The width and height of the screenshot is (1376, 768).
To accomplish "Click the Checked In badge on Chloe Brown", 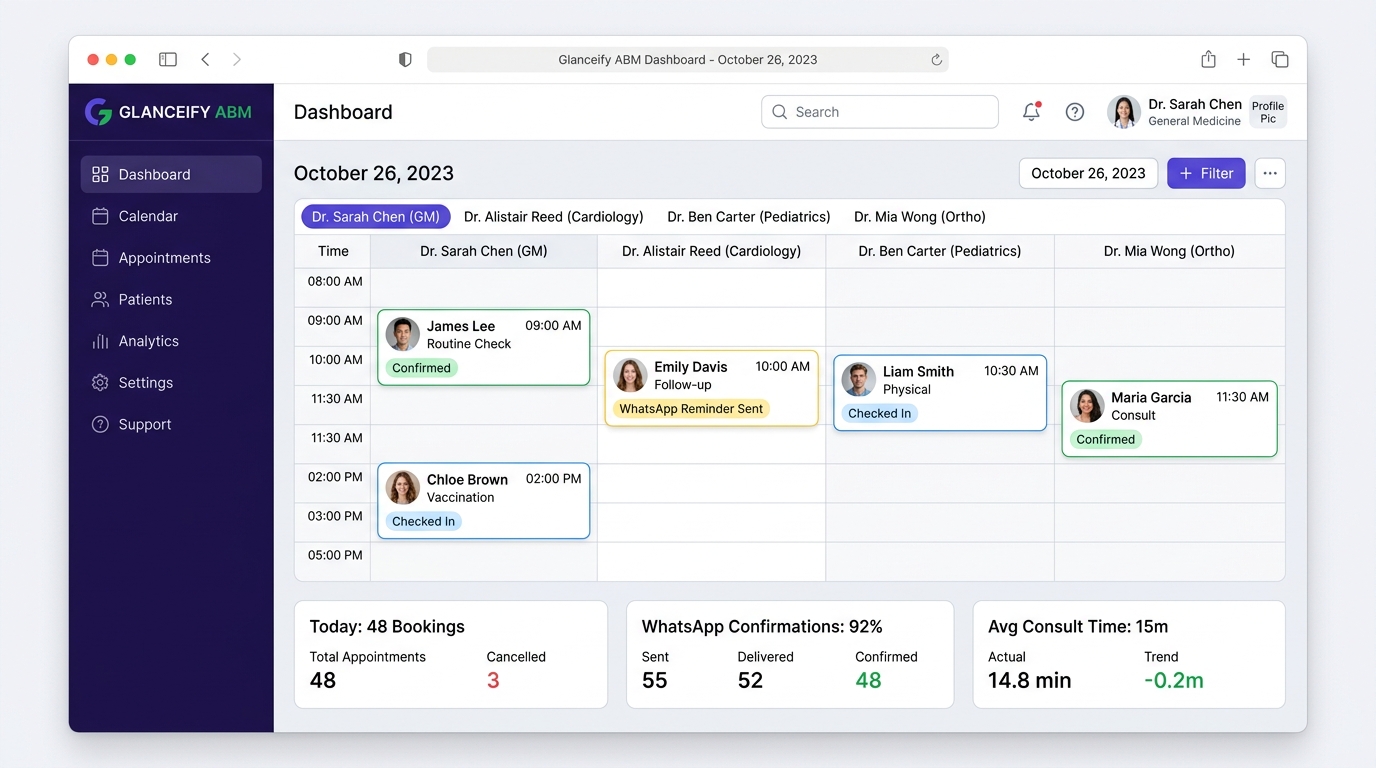I will click(x=424, y=522).
